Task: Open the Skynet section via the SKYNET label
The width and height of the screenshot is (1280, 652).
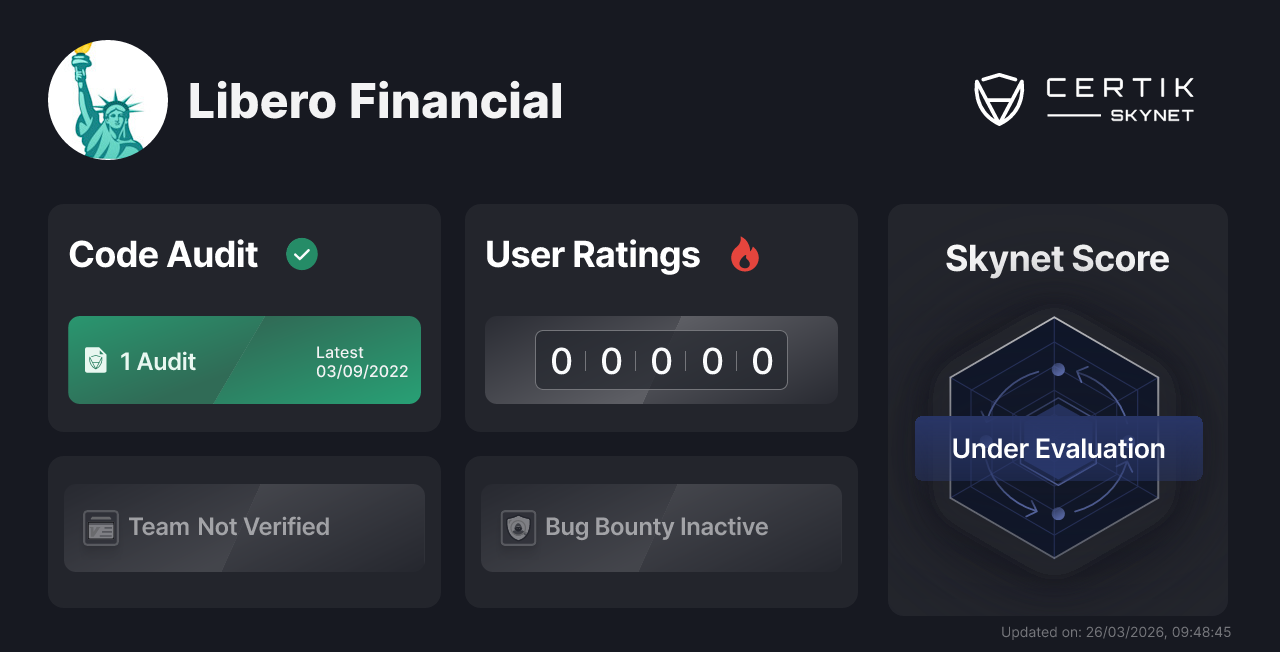Action: [x=1152, y=114]
